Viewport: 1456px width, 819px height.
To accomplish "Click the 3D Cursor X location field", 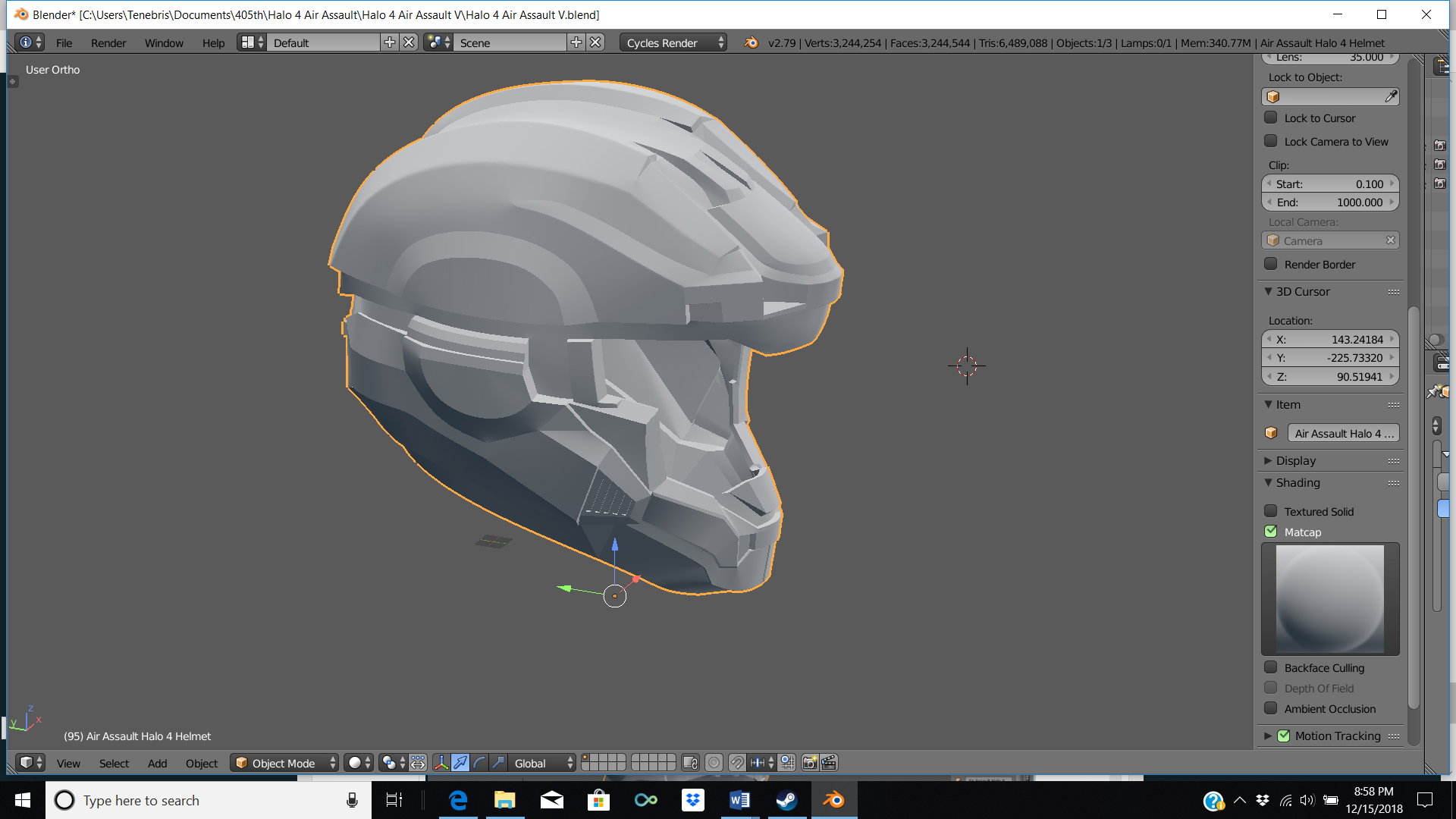I will 1330,339.
